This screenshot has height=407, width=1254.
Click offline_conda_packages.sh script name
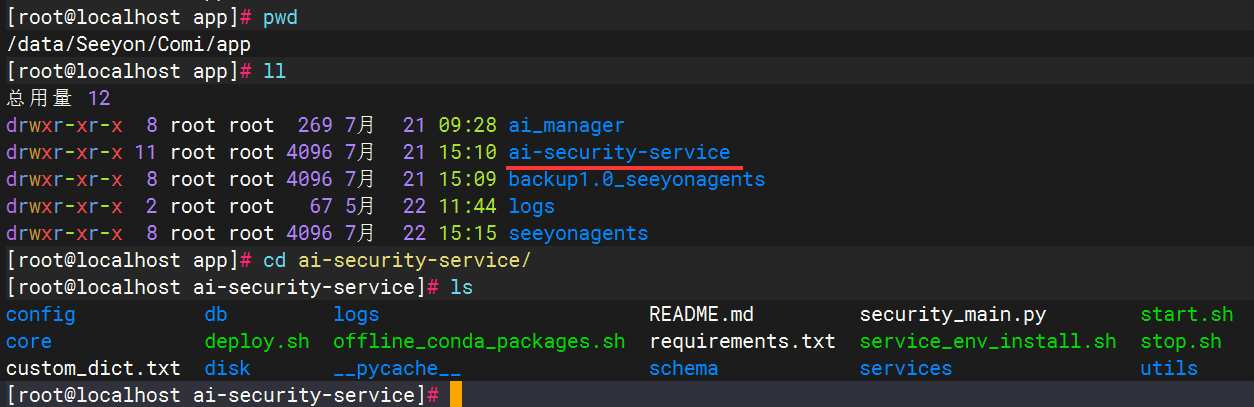pyautogui.click(x=479, y=342)
